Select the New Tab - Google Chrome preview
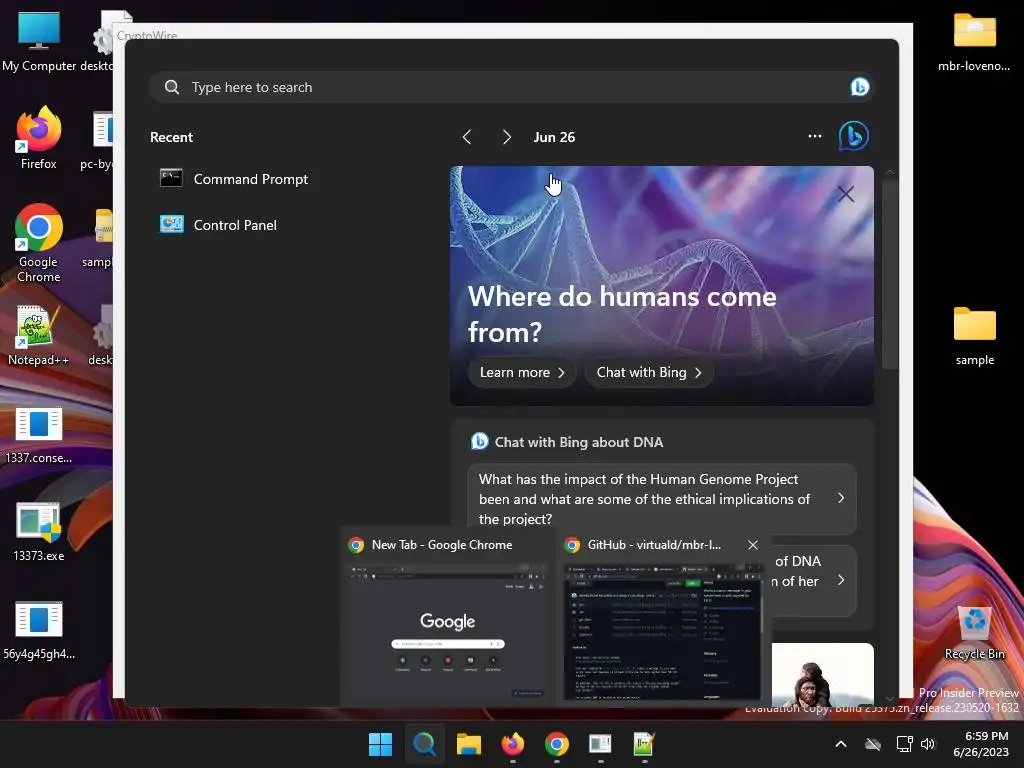1024x768 pixels. [447, 616]
